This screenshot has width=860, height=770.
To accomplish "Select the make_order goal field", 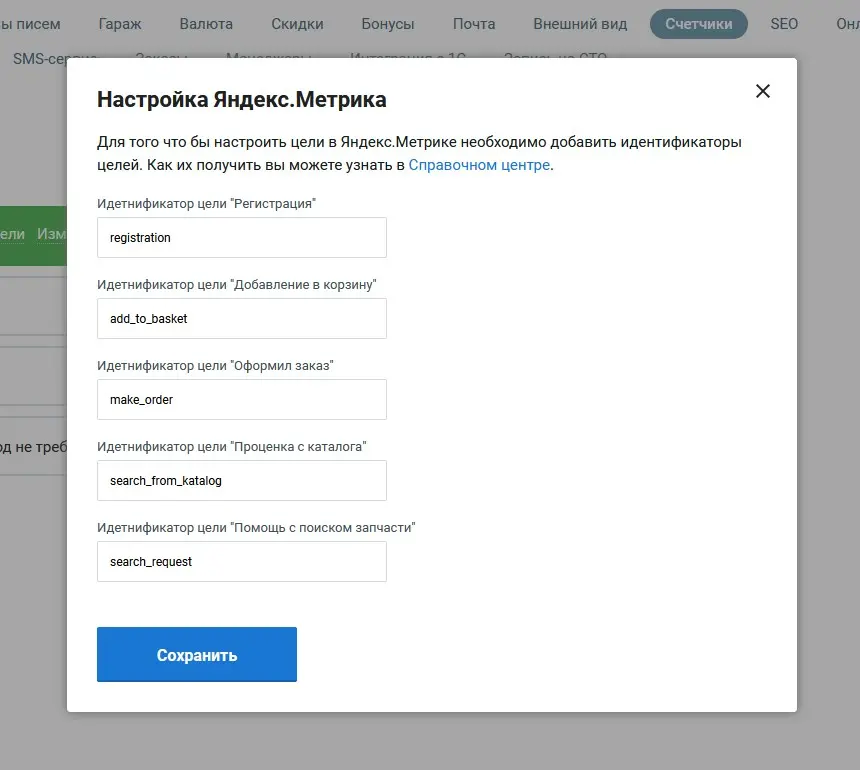I will 242,400.
